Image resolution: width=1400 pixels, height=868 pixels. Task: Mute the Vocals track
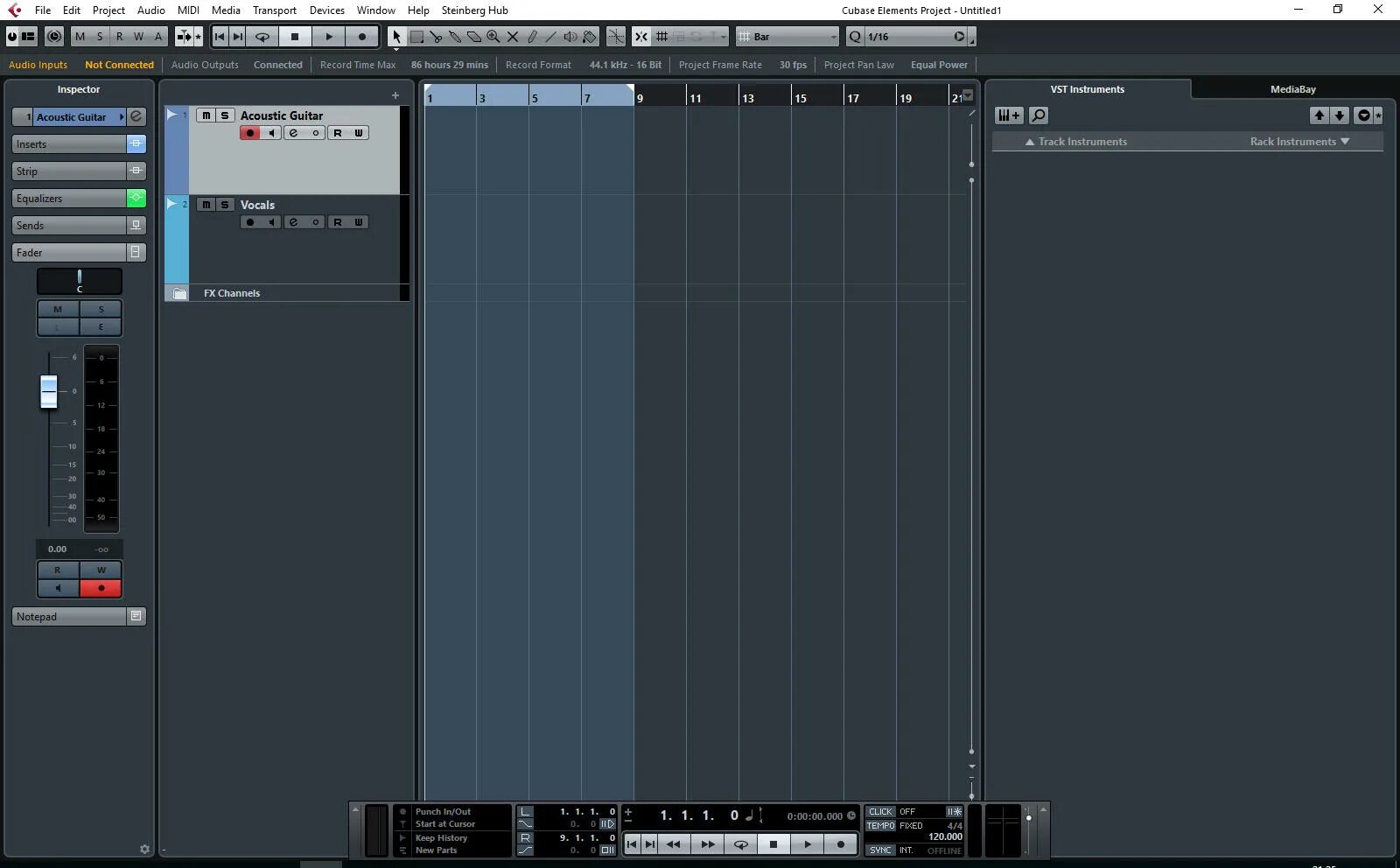pyautogui.click(x=206, y=205)
